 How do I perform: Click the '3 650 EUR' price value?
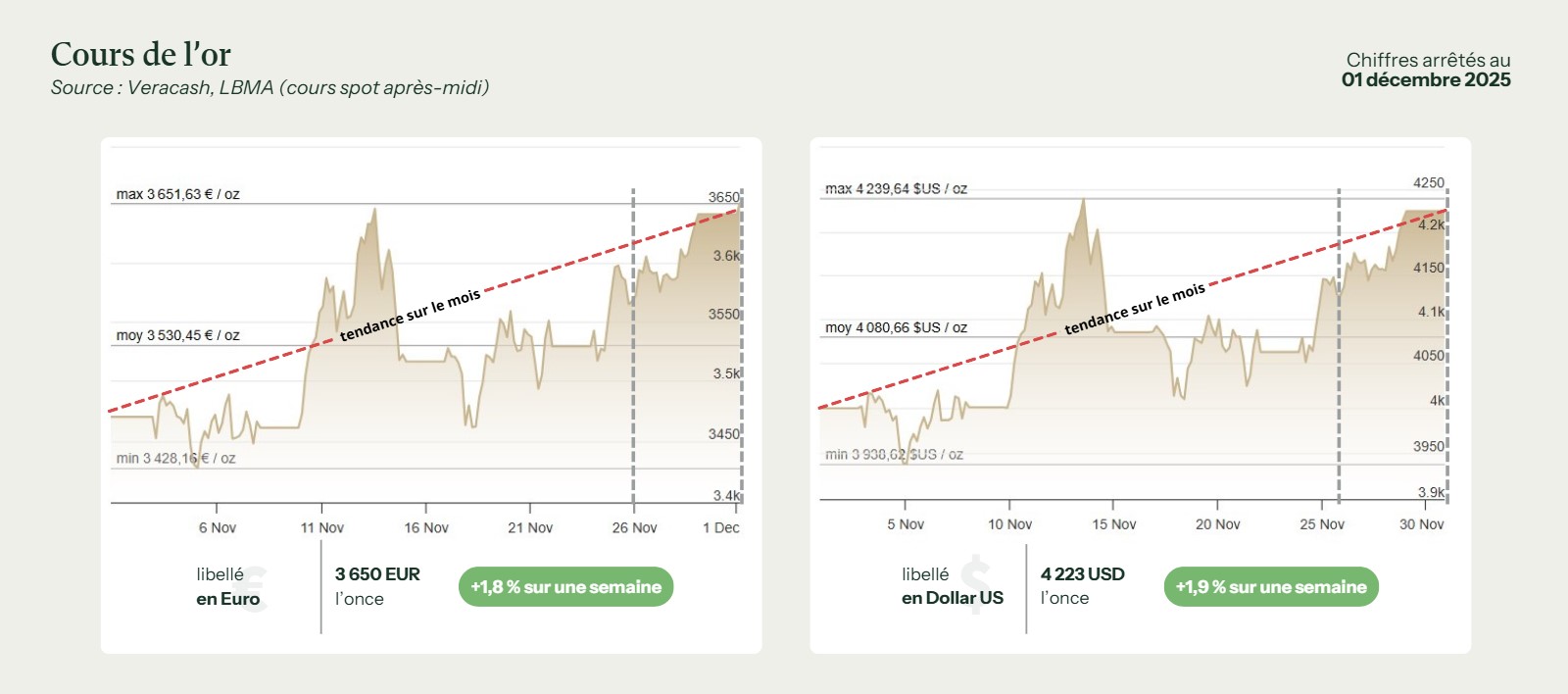point(377,574)
